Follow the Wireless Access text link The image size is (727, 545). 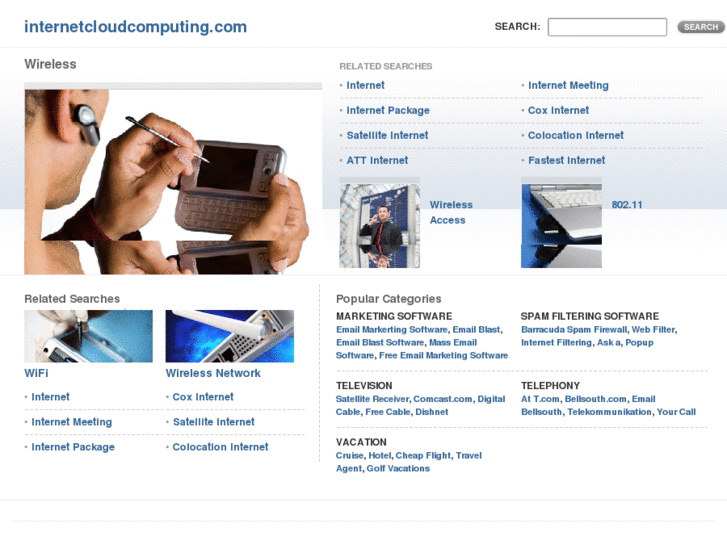coord(451,212)
